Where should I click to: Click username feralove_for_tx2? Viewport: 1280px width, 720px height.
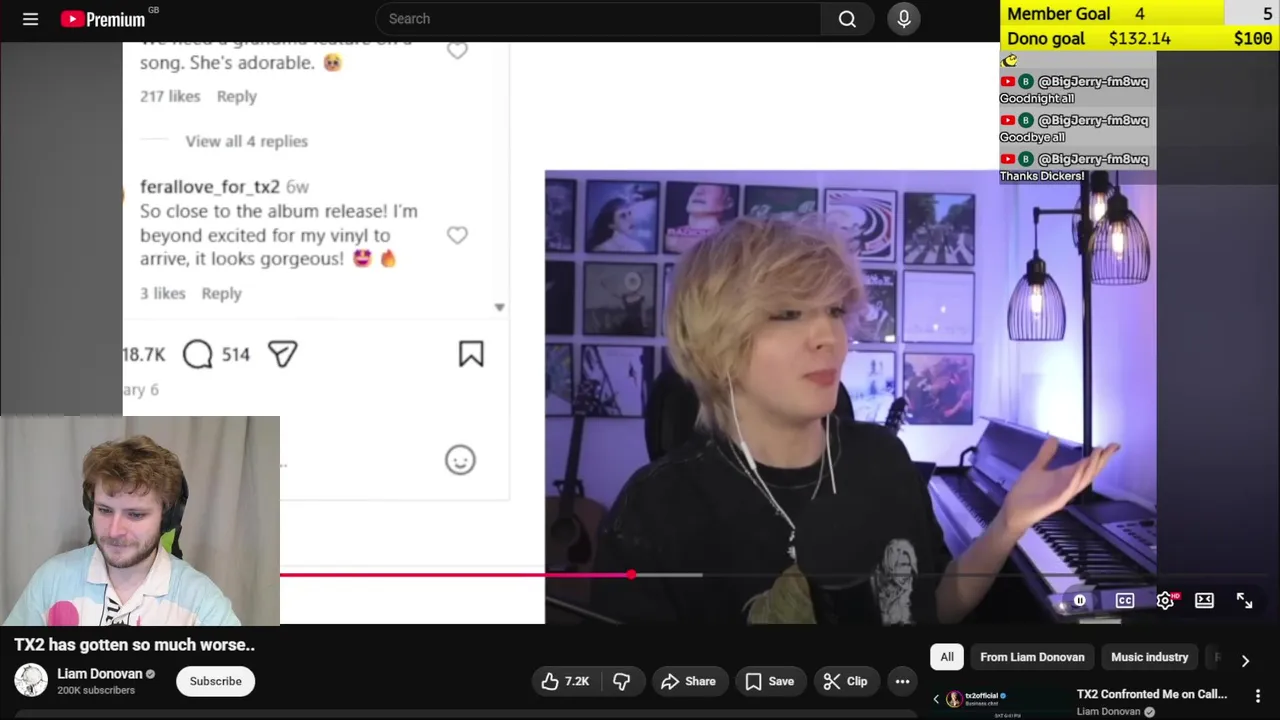point(210,187)
